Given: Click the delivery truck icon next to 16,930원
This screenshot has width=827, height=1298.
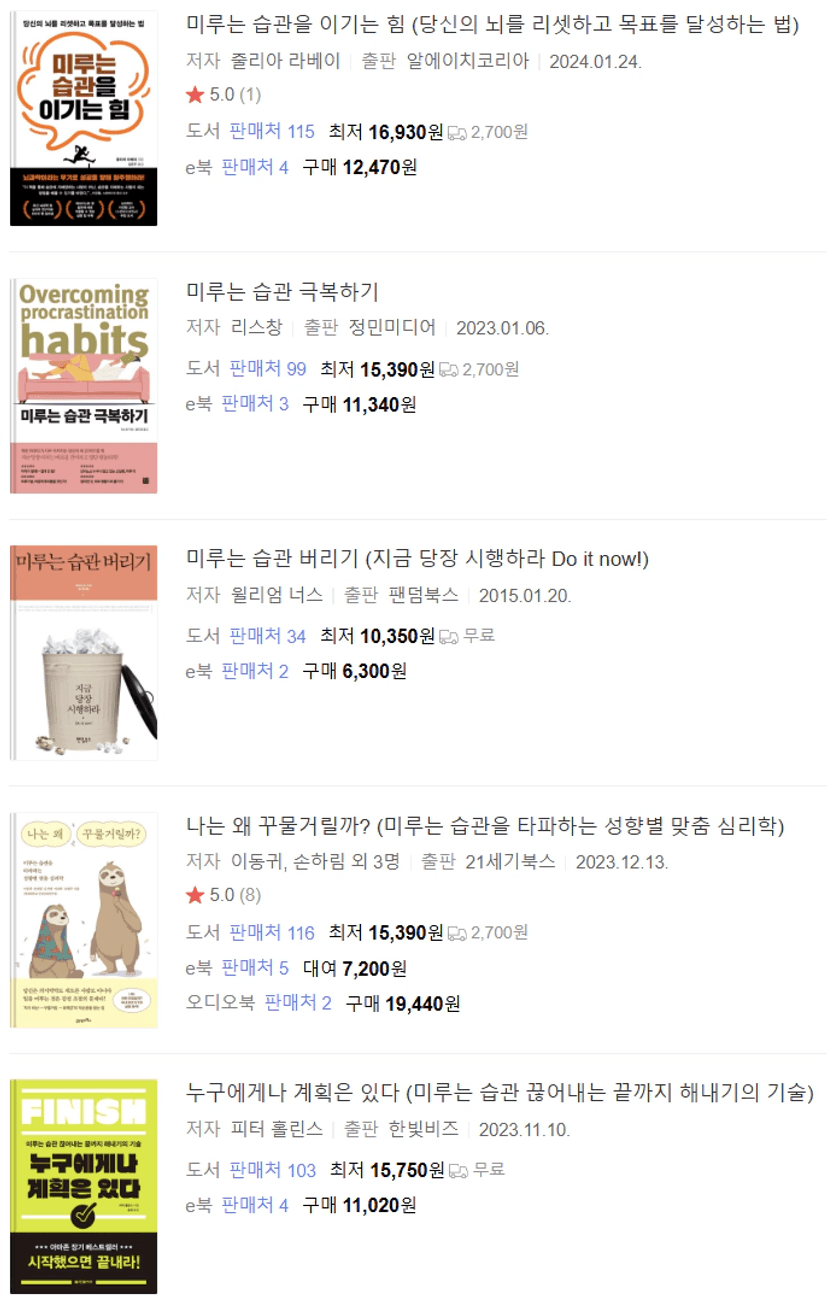Looking at the screenshot, I should tap(457, 132).
